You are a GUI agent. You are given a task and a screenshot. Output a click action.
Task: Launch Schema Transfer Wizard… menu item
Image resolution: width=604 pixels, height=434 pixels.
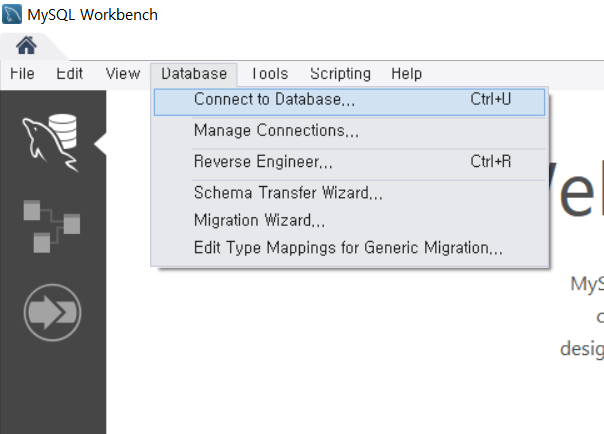[349, 193]
